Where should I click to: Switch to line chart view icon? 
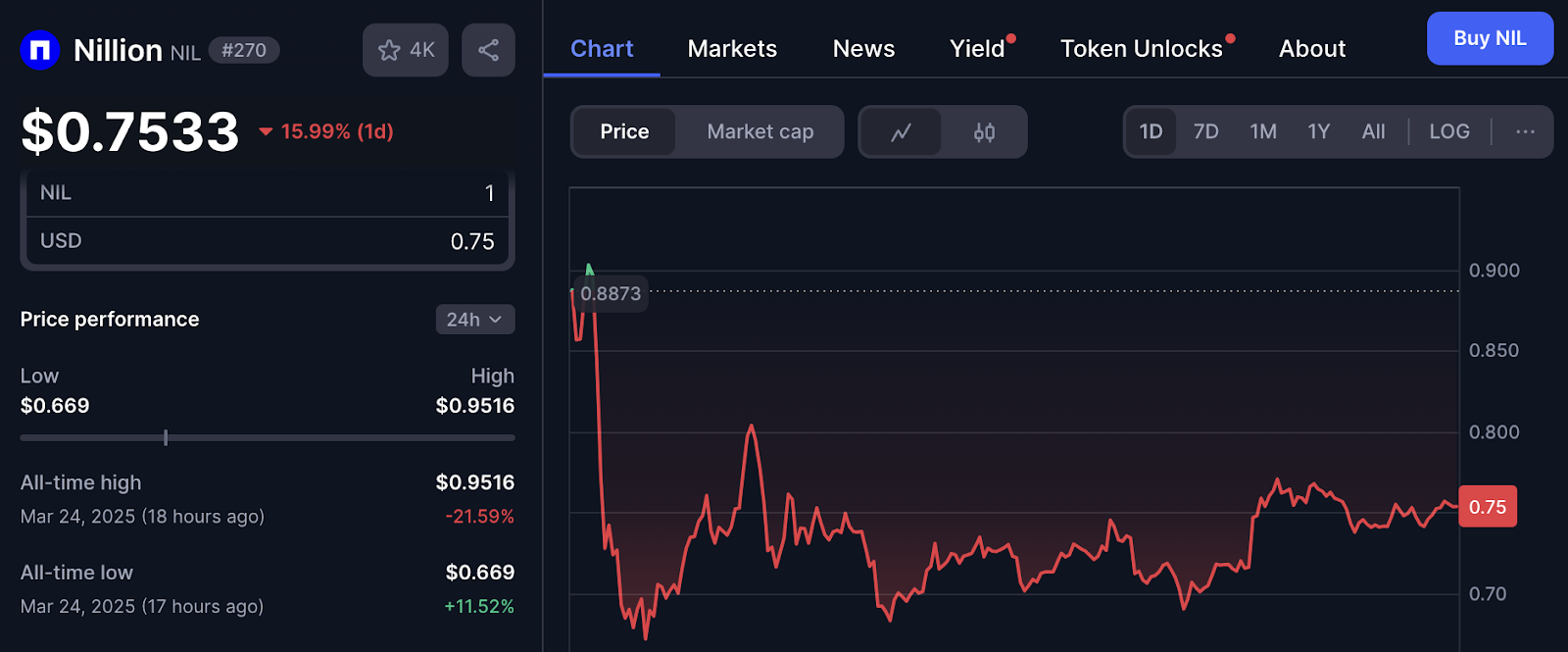pos(901,131)
